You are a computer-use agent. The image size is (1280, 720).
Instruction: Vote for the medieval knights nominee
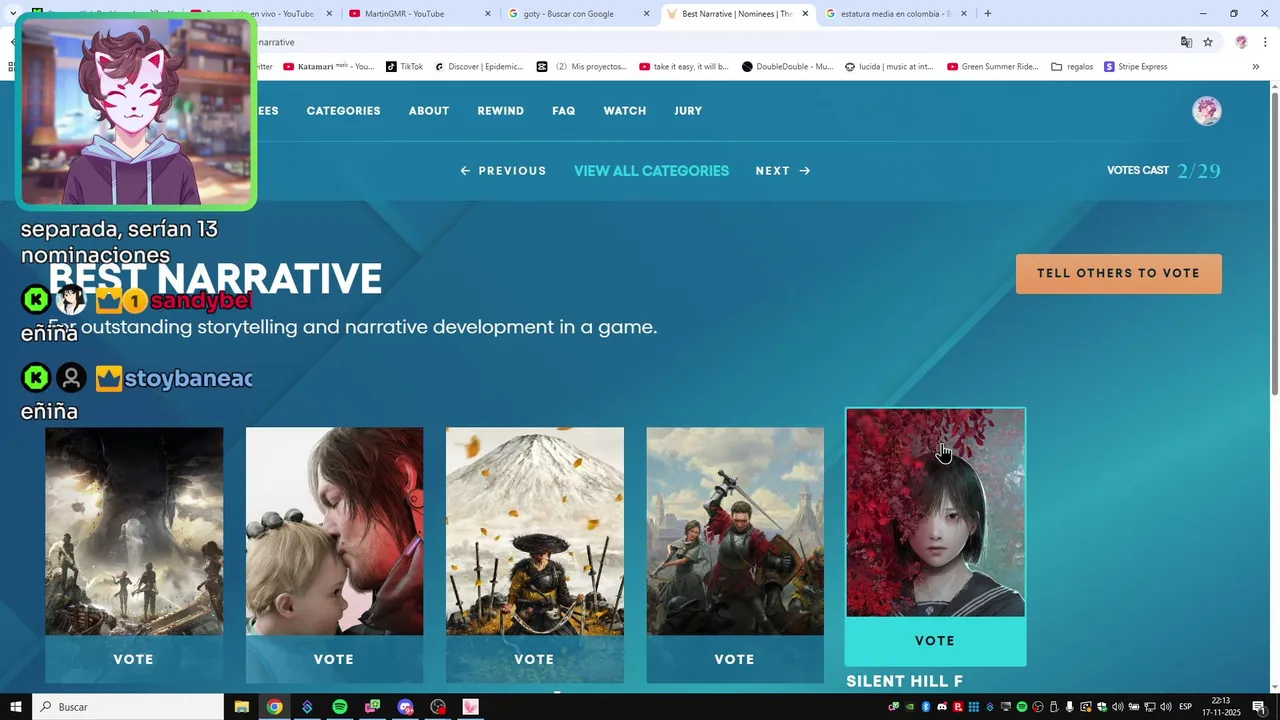734,660
